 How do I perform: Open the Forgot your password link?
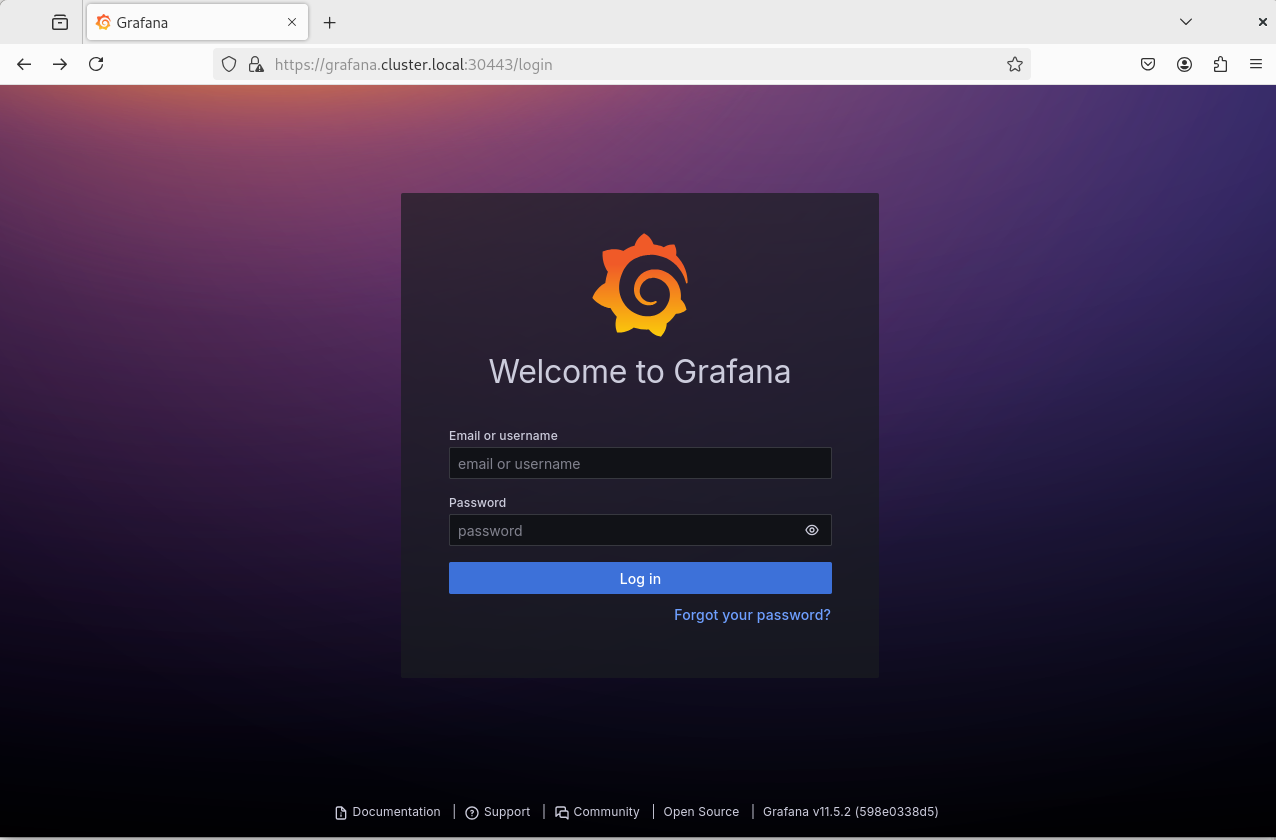click(x=752, y=615)
